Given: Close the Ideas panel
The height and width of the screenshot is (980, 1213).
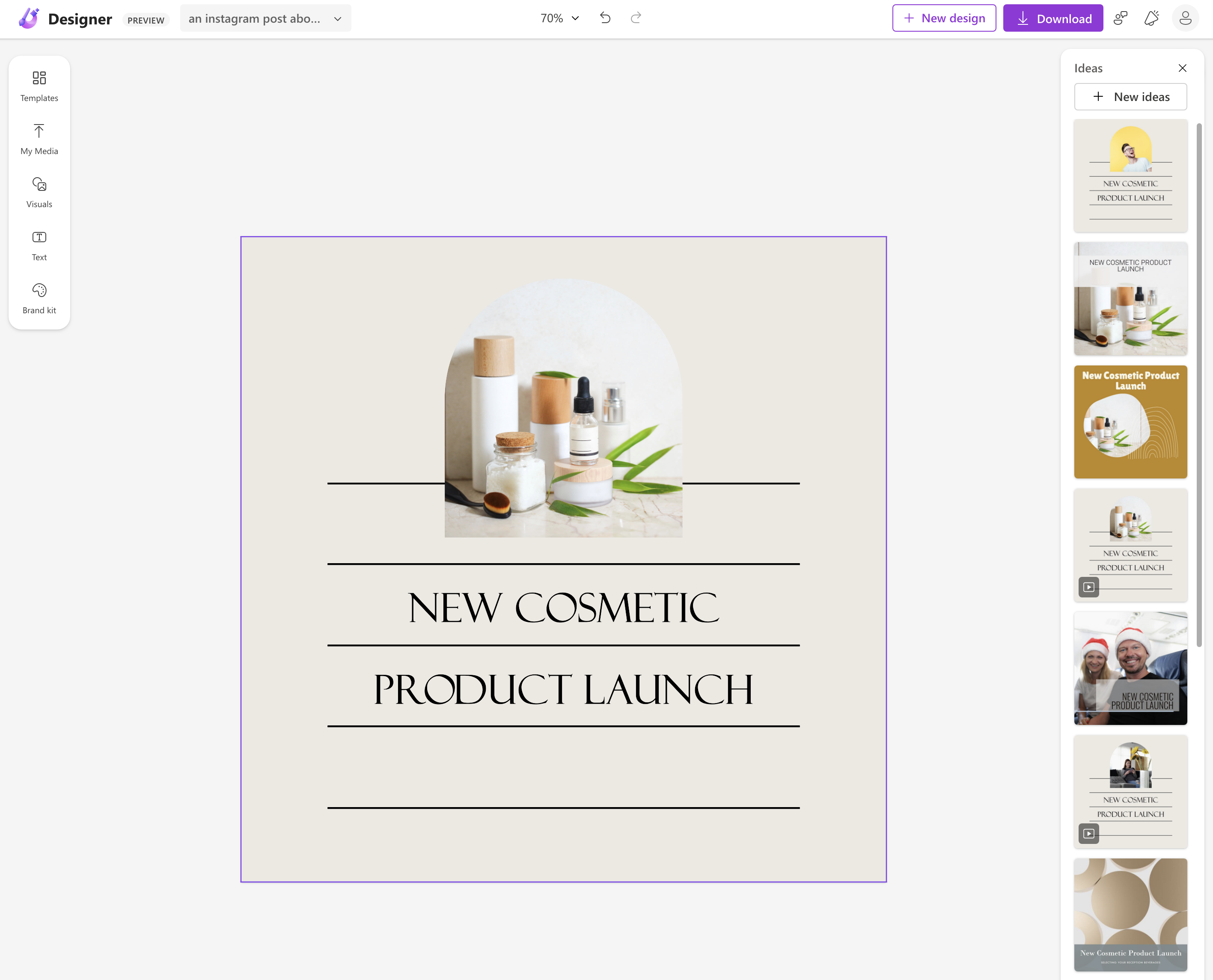Looking at the screenshot, I should point(1182,68).
